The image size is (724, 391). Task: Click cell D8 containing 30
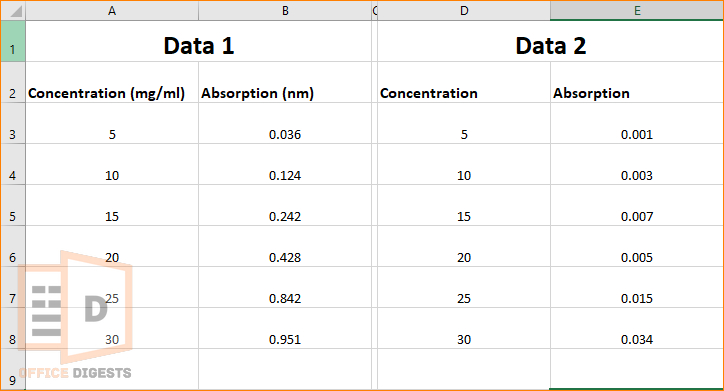(464, 328)
